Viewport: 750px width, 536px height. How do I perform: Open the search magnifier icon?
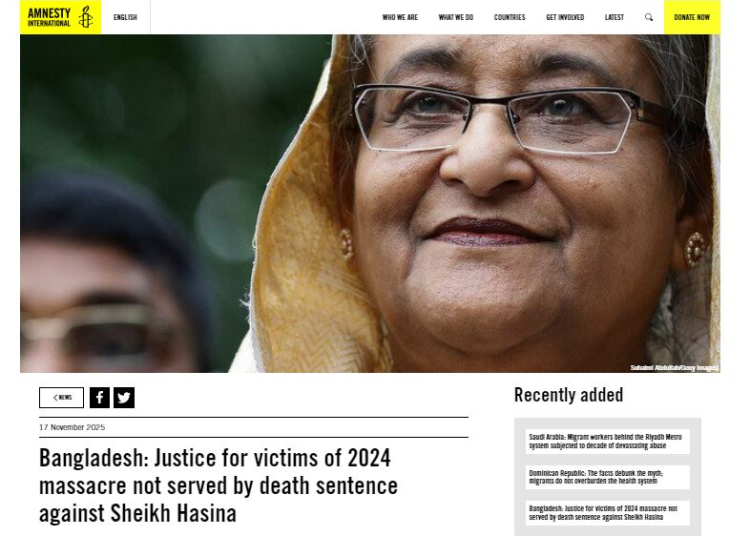click(x=649, y=17)
